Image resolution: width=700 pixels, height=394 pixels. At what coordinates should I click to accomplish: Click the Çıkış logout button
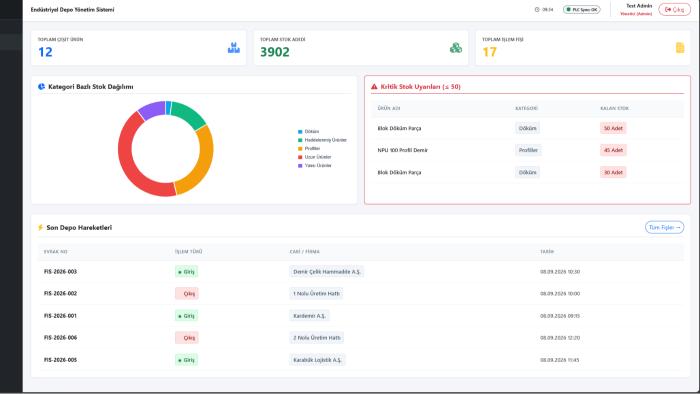[674, 9]
